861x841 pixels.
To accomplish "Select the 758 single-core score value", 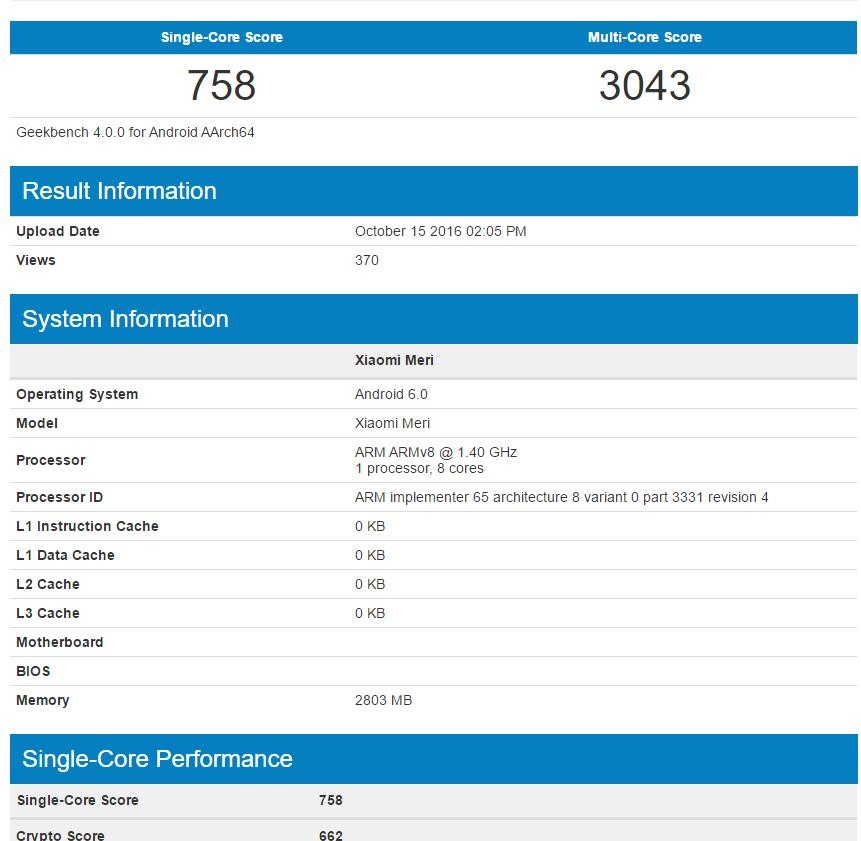I will 221,86.
